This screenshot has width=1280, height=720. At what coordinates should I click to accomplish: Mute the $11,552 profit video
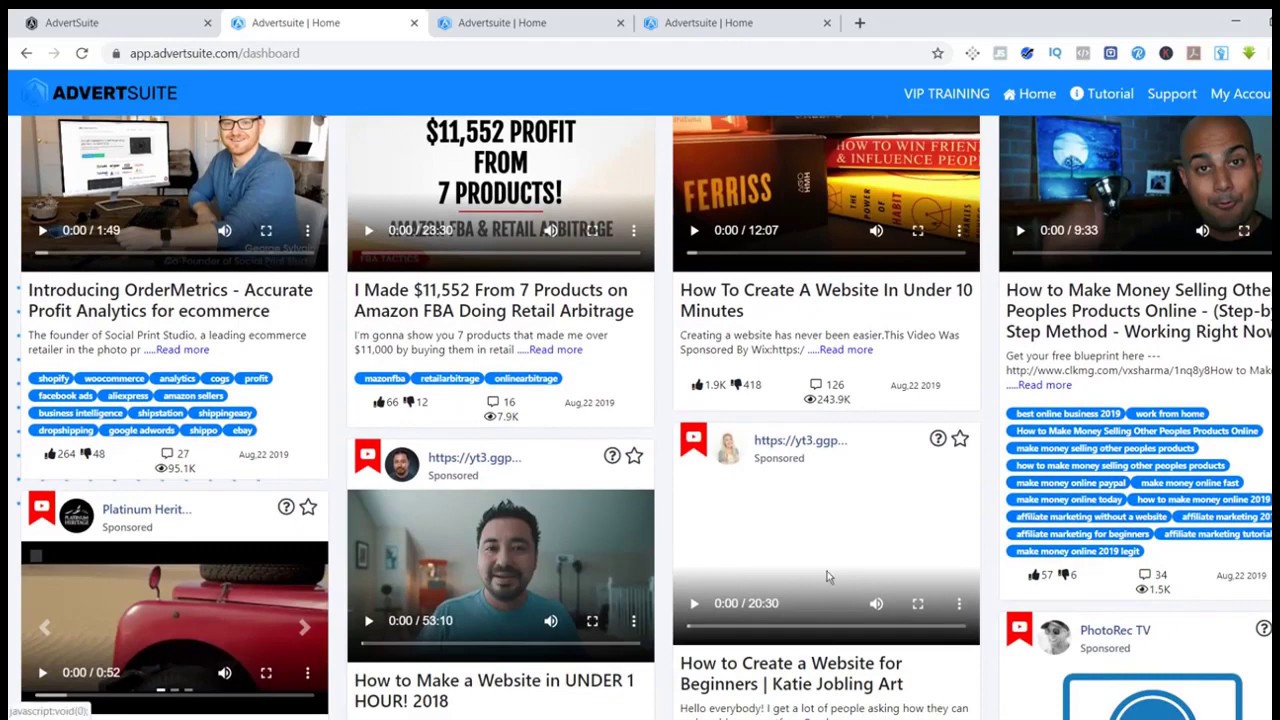(551, 231)
